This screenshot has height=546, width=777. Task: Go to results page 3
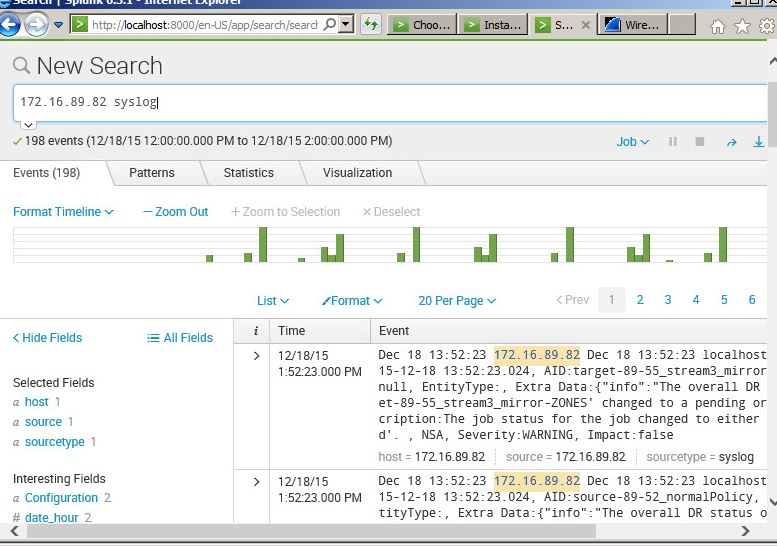tap(668, 300)
